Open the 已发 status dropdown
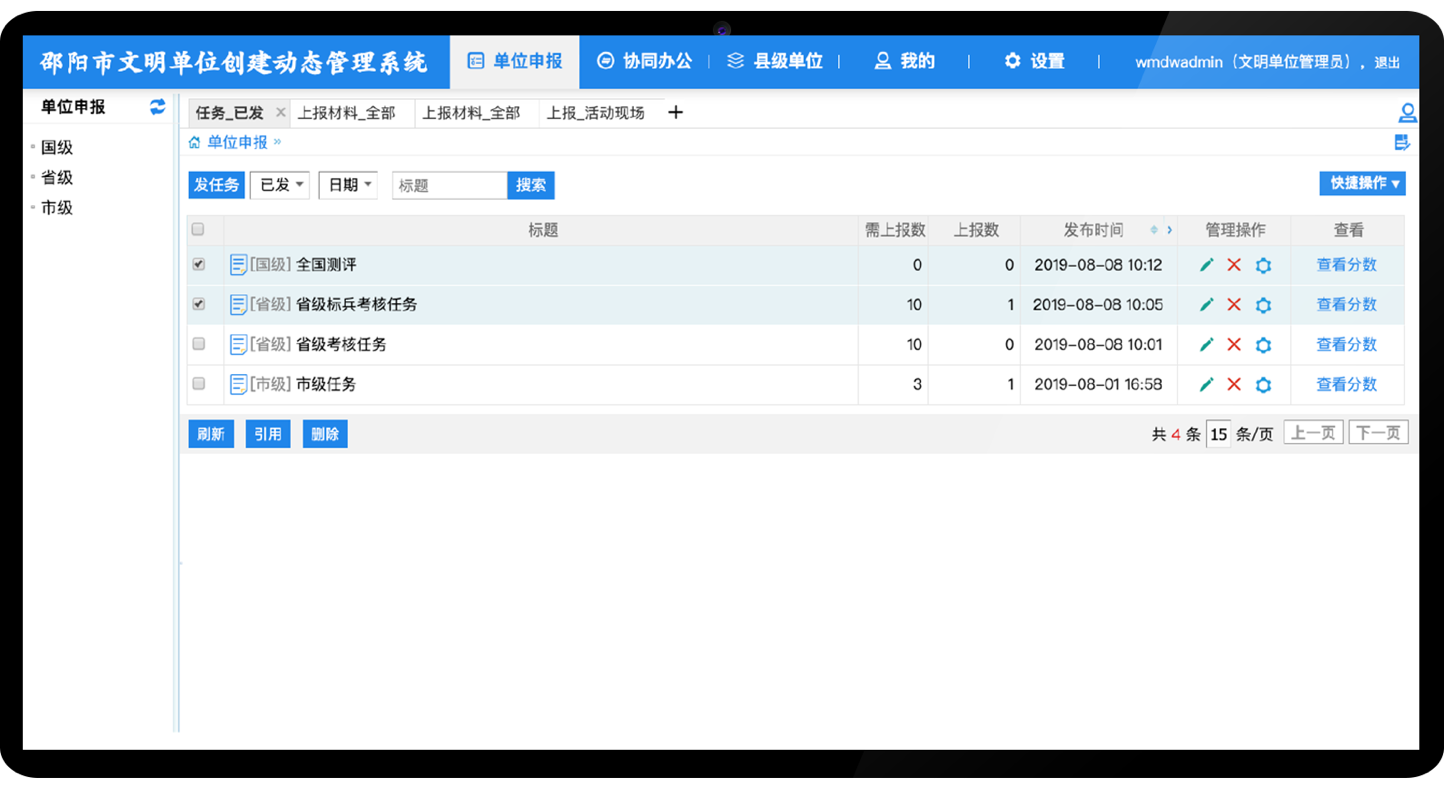 point(279,185)
